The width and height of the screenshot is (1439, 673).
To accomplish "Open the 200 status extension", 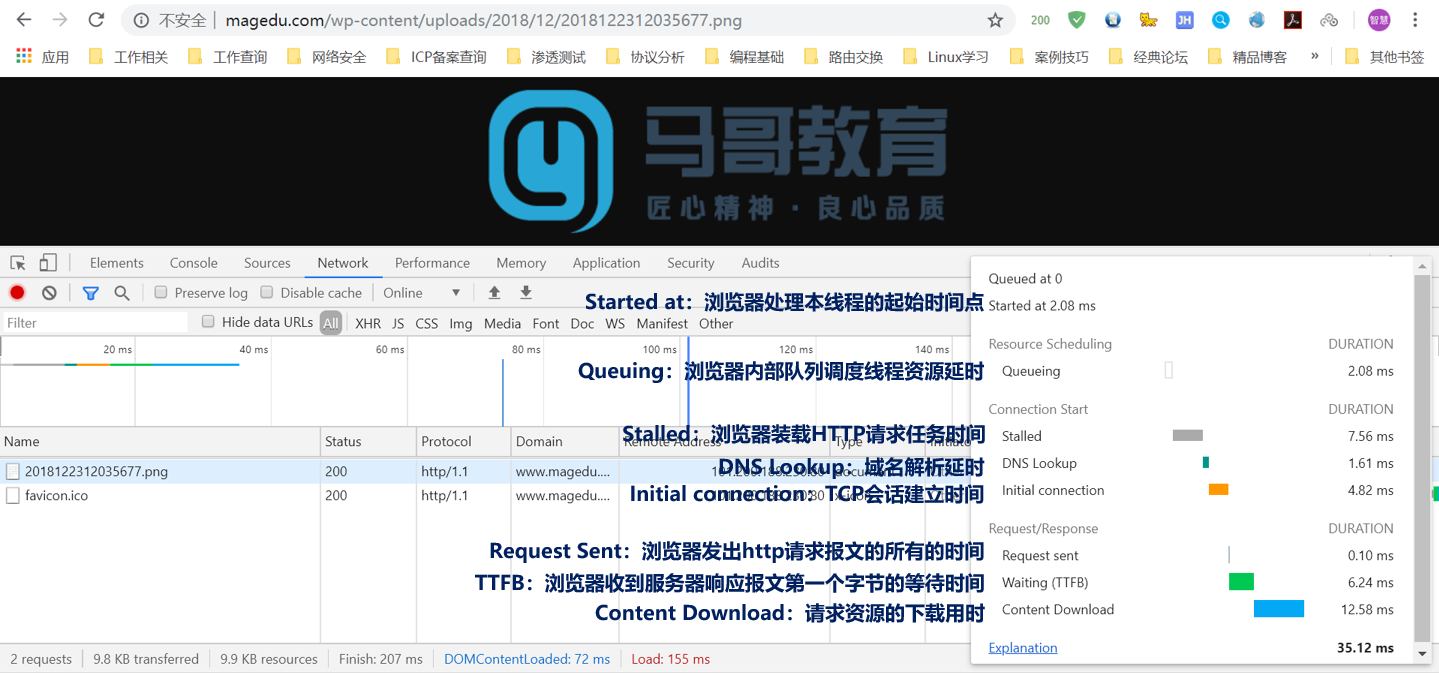I will pos(1041,20).
